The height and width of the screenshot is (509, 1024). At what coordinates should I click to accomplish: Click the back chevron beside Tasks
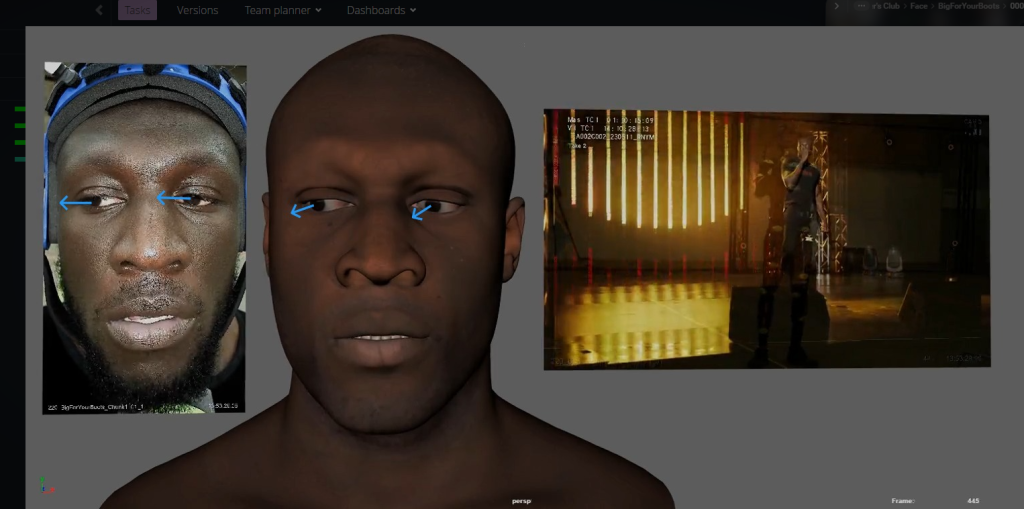tap(99, 10)
